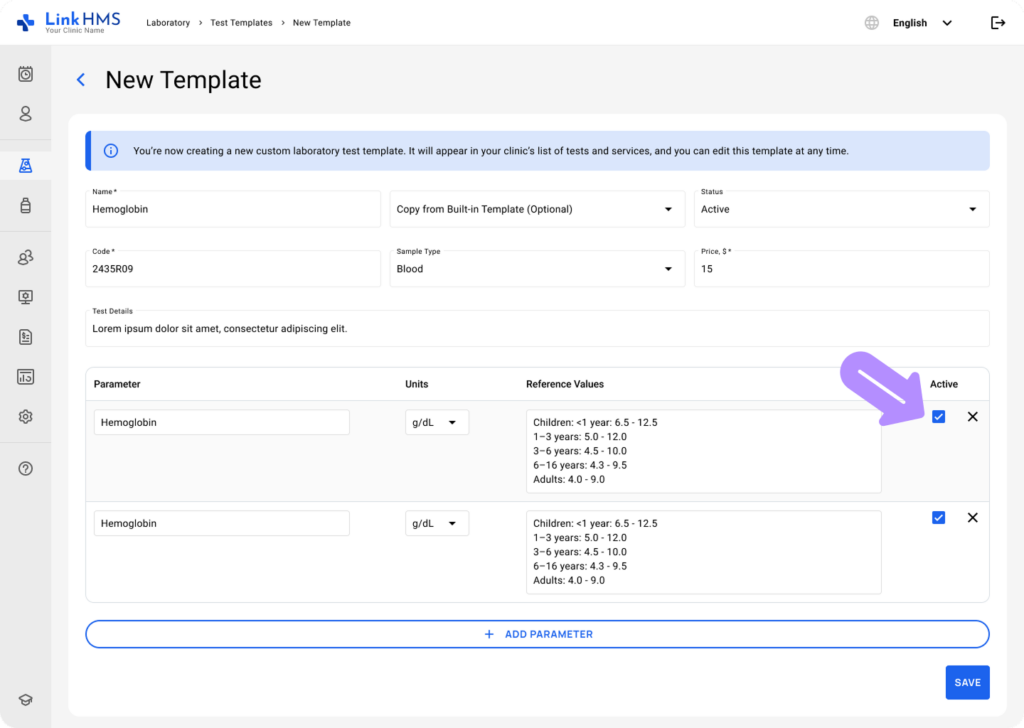The height and width of the screenshot is (728, 1024).
Task: Open the appointments calendar sidebar icon
Action: point(25,74)
